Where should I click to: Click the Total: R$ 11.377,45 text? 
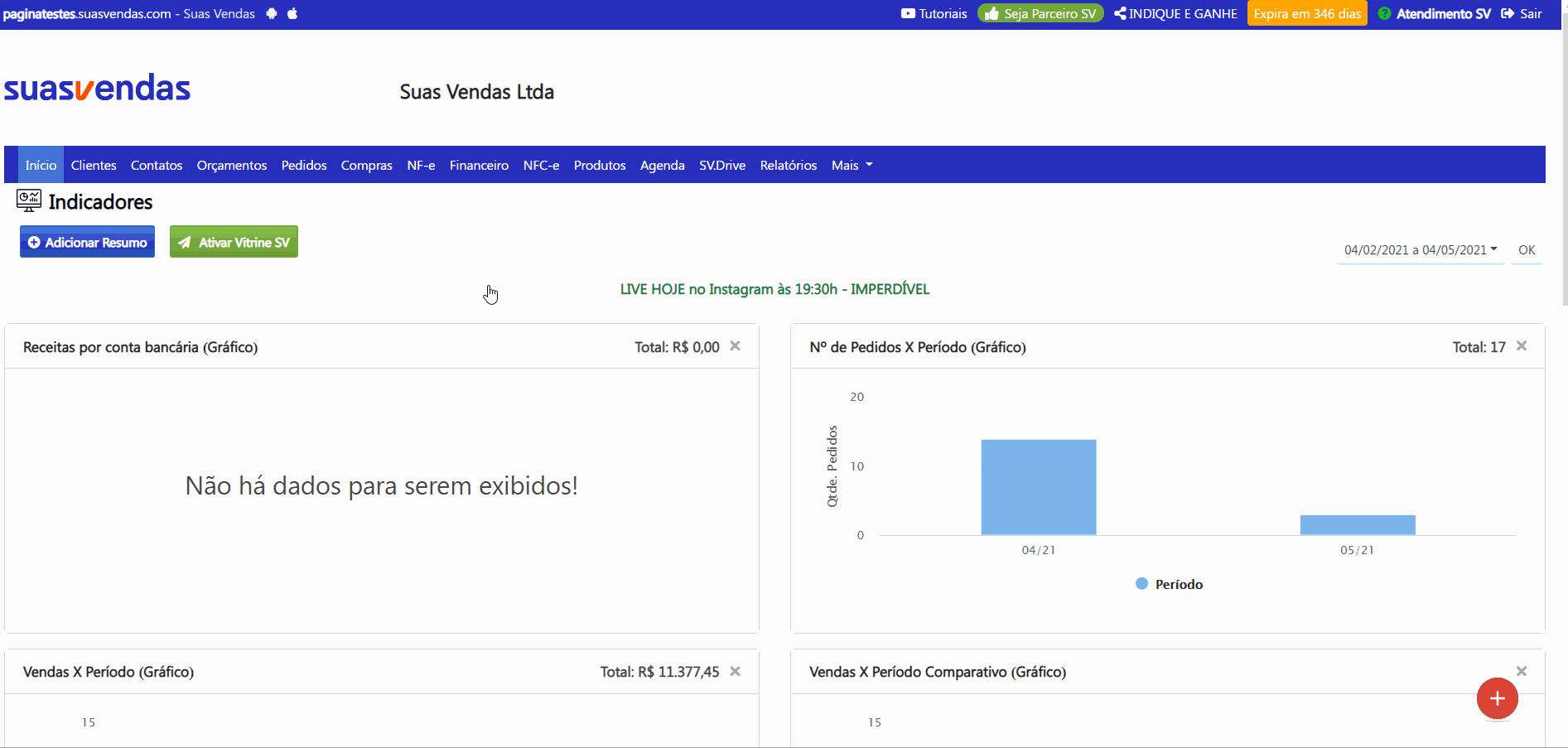(659, 672)
